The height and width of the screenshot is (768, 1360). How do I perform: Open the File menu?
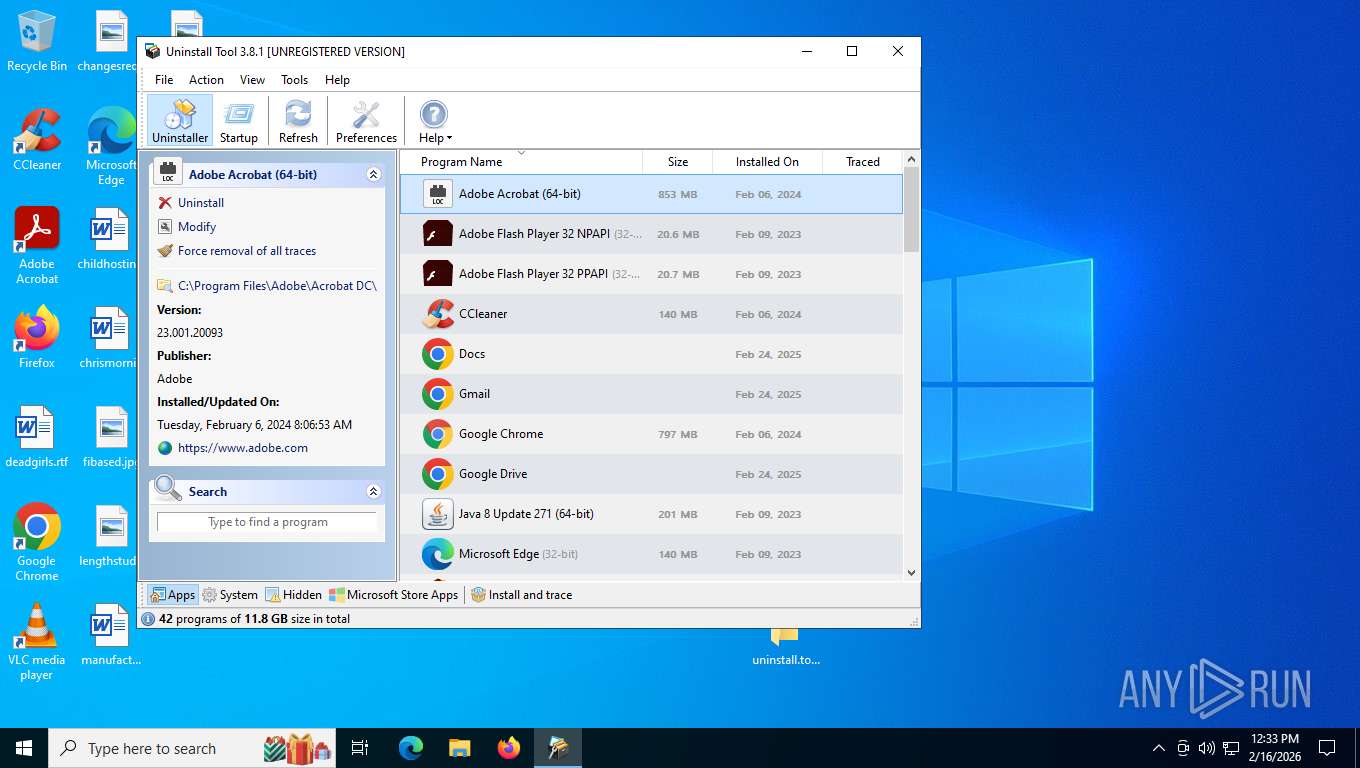click(164, 80)
